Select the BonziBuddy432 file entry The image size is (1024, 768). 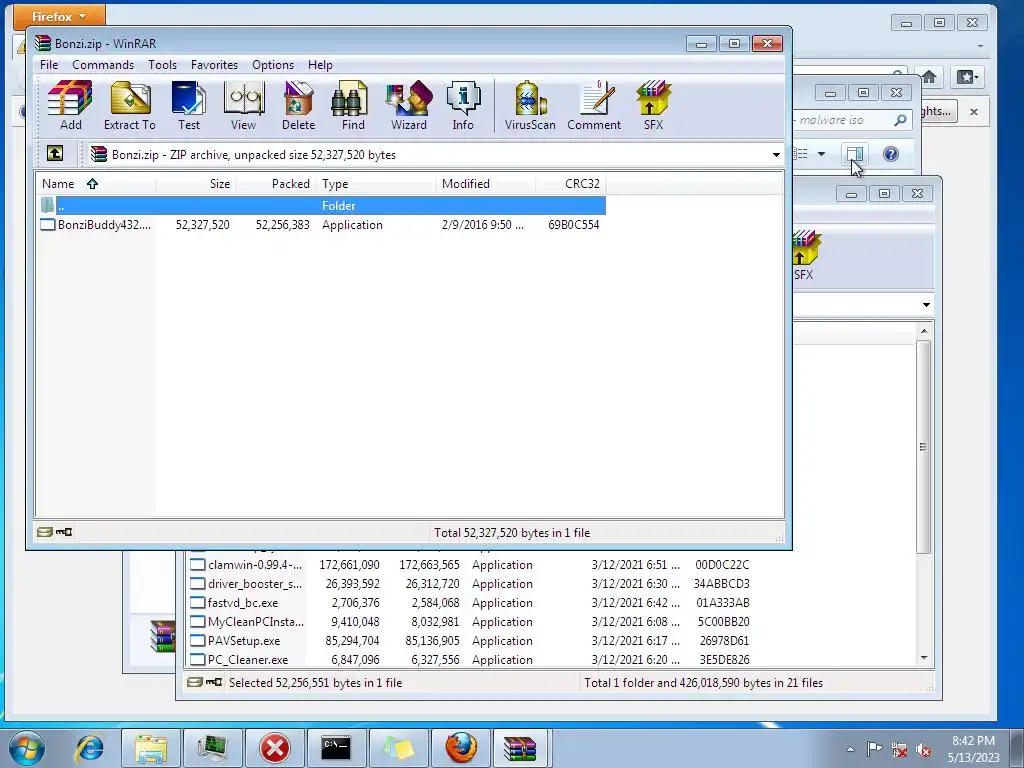click(x=322, y=225)
